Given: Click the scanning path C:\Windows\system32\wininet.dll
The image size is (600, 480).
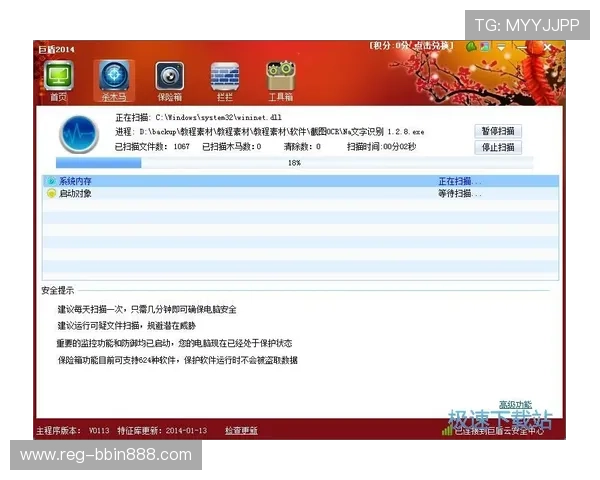Looking at the screenshot, I should tap(218, 117).
